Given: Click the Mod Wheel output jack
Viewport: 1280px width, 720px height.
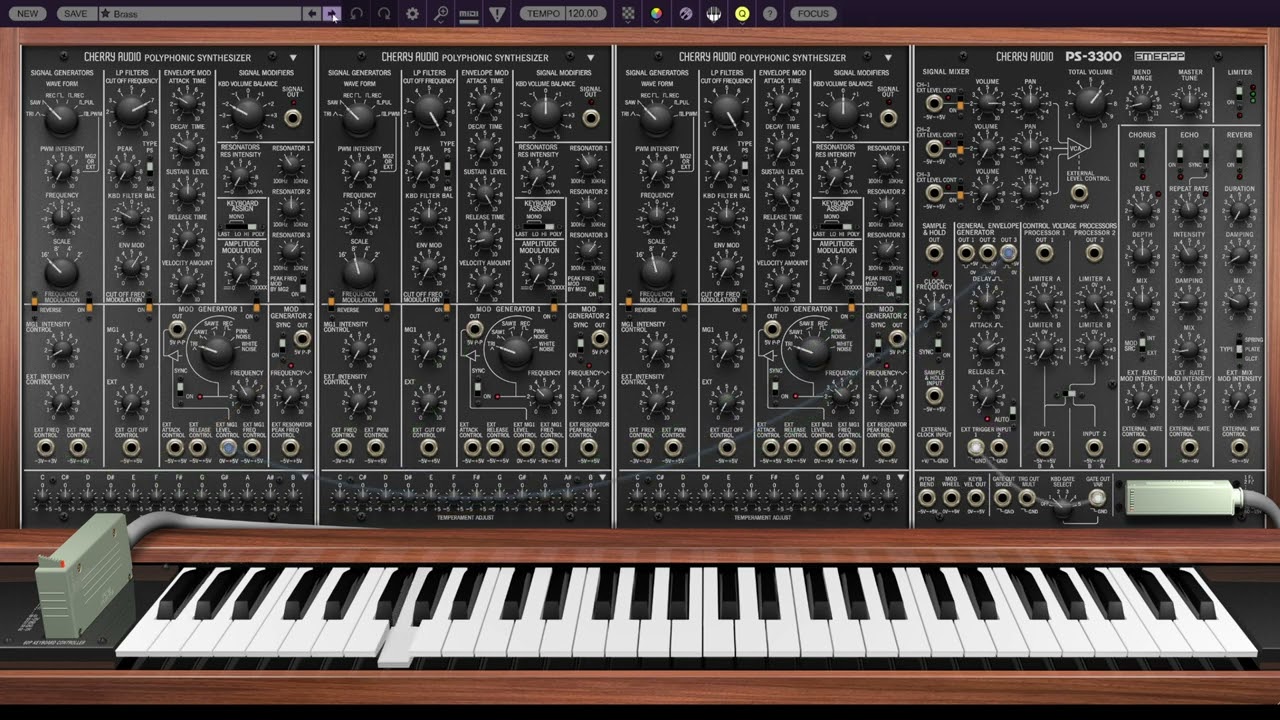Looking at the screenshot, I should coord(951,497).
